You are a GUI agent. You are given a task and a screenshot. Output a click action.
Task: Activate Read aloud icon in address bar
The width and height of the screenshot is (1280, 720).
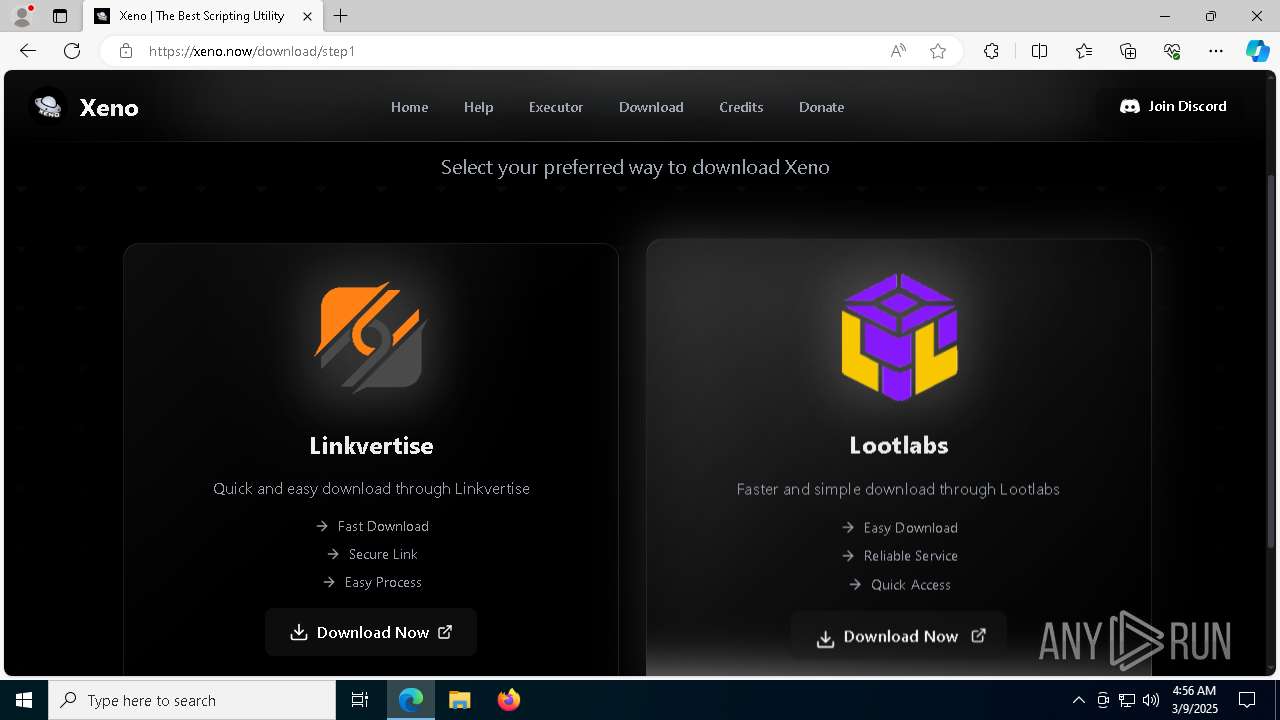[x=898, y=51]
